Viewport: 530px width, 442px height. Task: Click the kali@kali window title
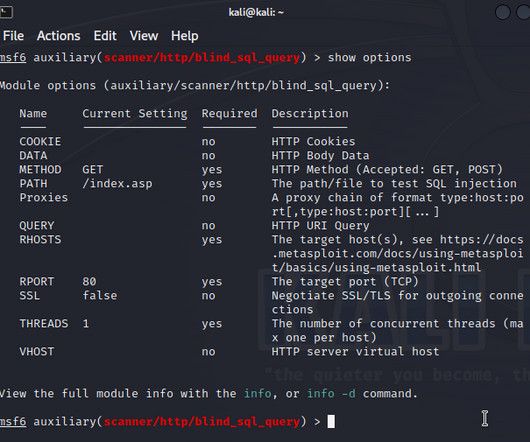pos(256,13)
